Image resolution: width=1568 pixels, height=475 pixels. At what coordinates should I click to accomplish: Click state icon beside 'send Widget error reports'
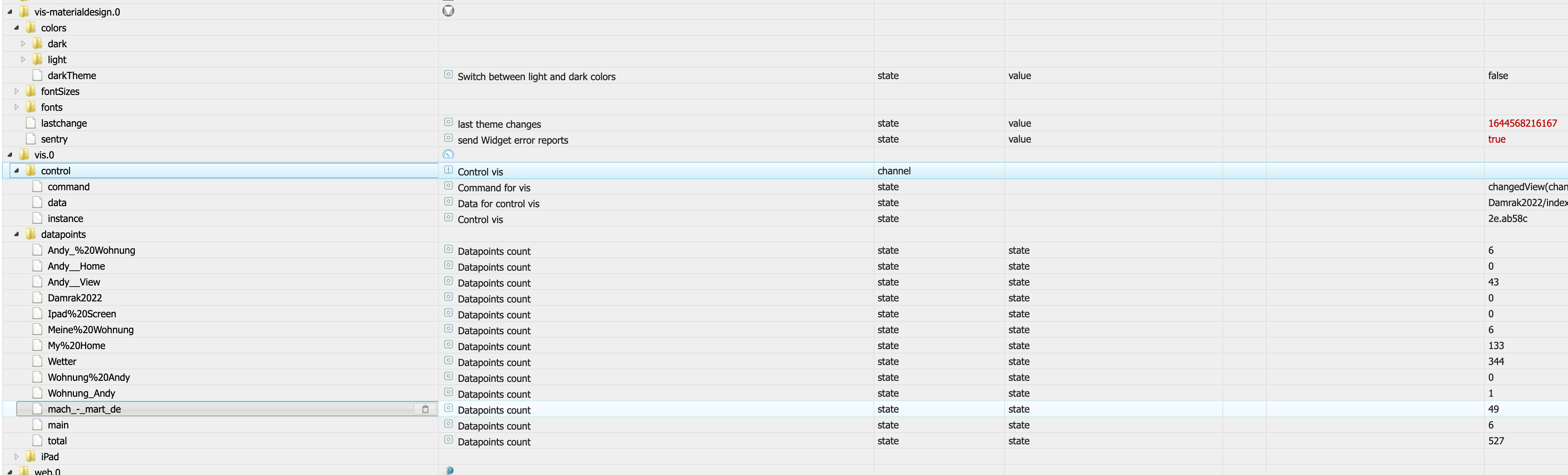click(449, 137)
